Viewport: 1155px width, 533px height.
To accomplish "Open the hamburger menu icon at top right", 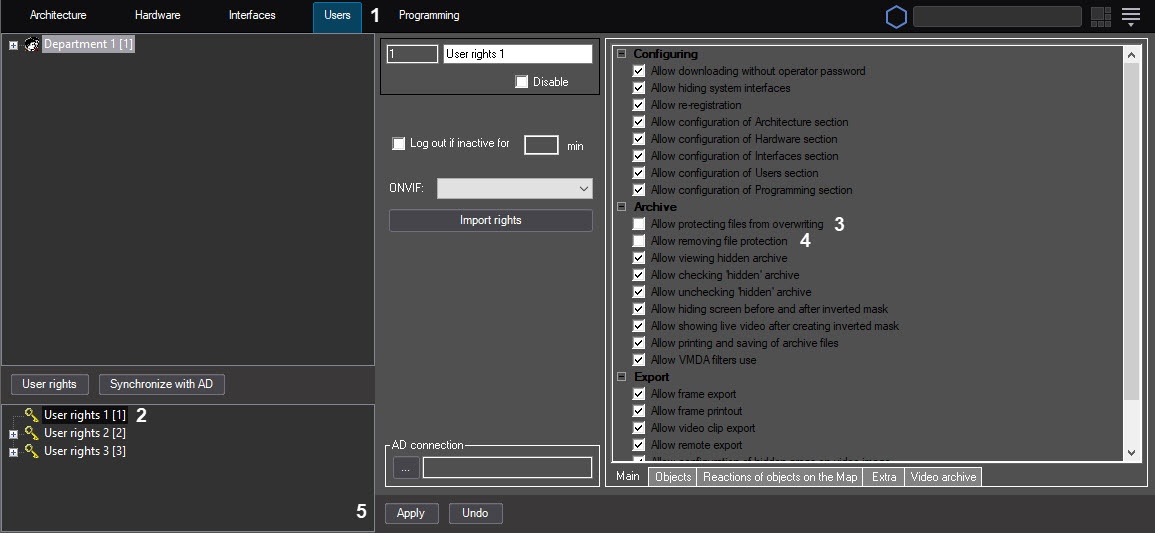I will coord(1131,17).
